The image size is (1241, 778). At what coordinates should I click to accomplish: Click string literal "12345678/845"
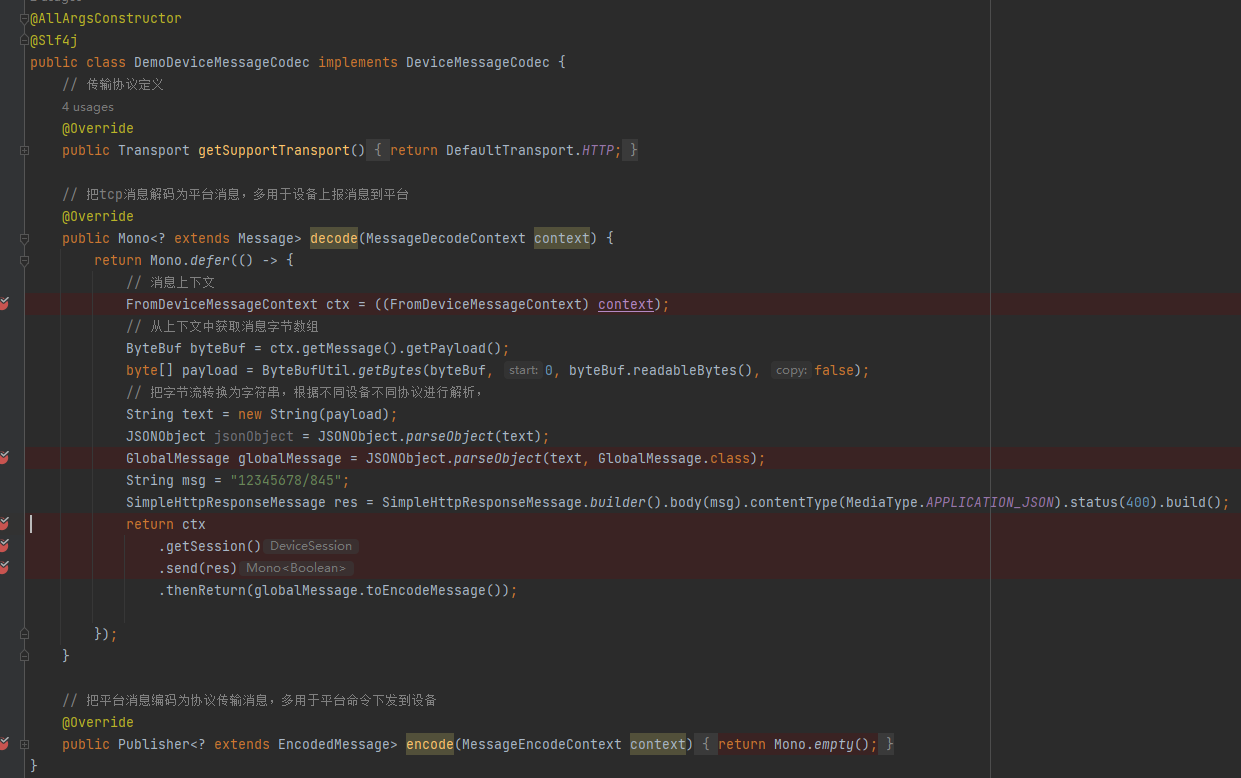pos(286,480)
